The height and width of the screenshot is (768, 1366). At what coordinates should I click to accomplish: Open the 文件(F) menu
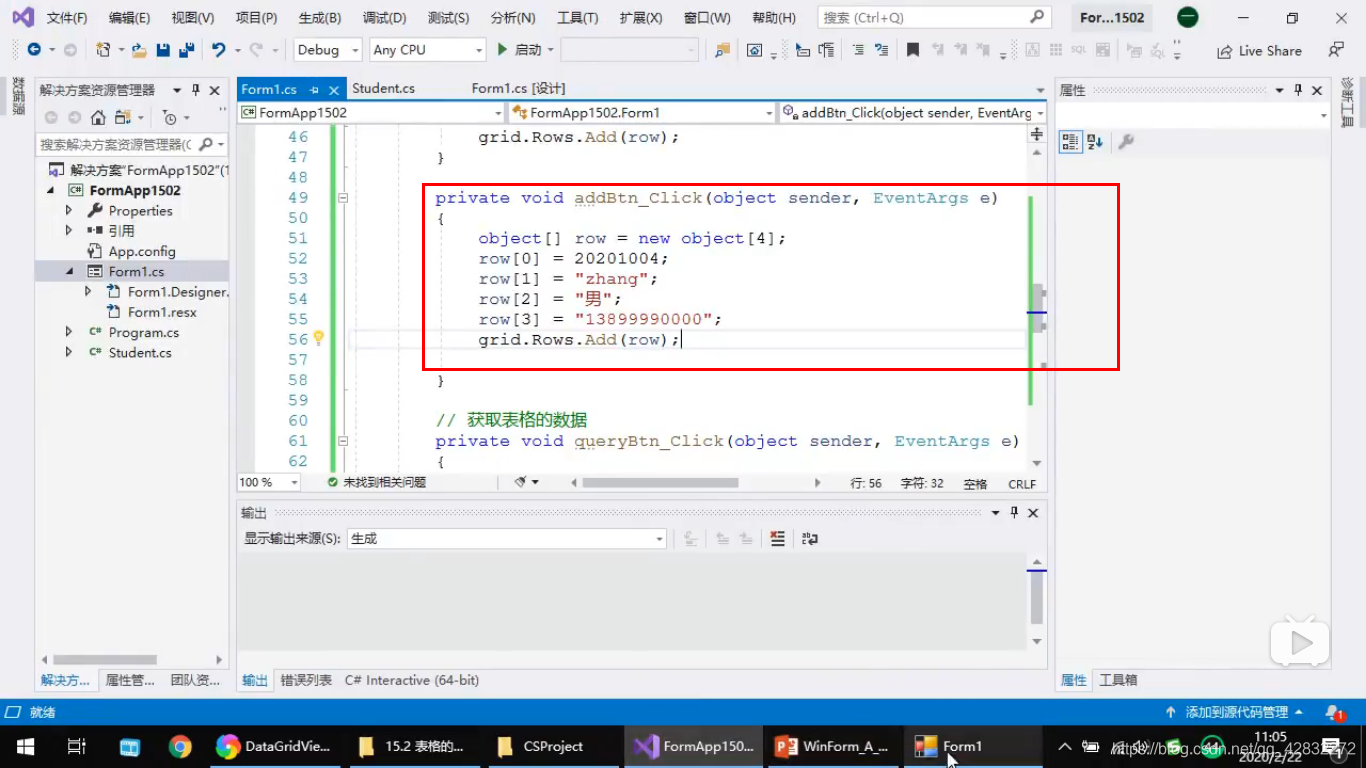coord(67,18)
